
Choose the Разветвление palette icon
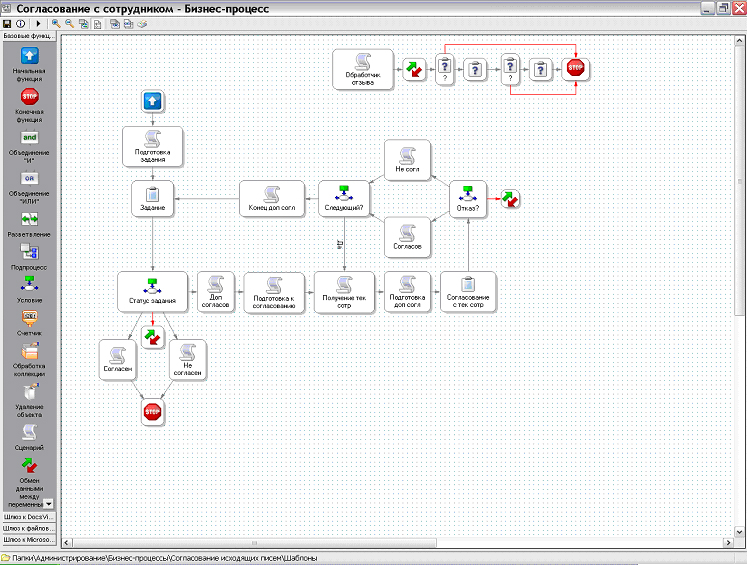(x=29, y=217)
